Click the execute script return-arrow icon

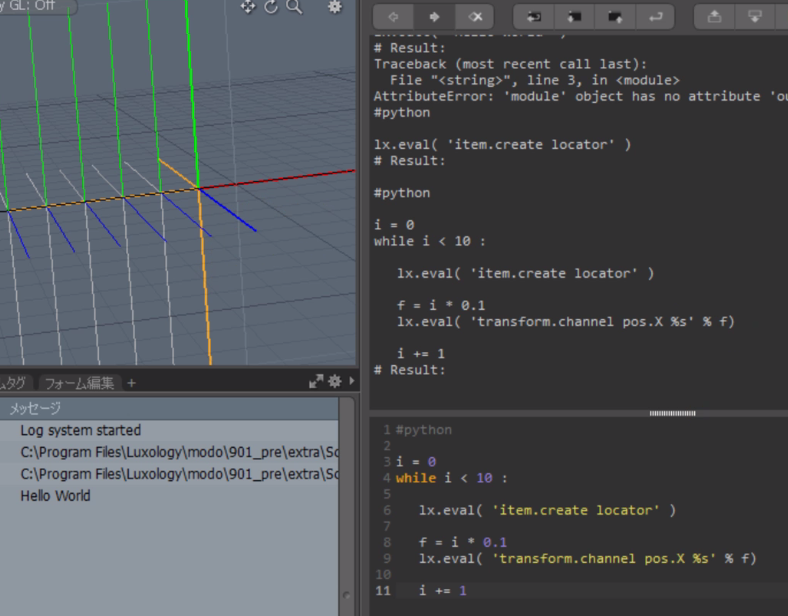point(655,17)
